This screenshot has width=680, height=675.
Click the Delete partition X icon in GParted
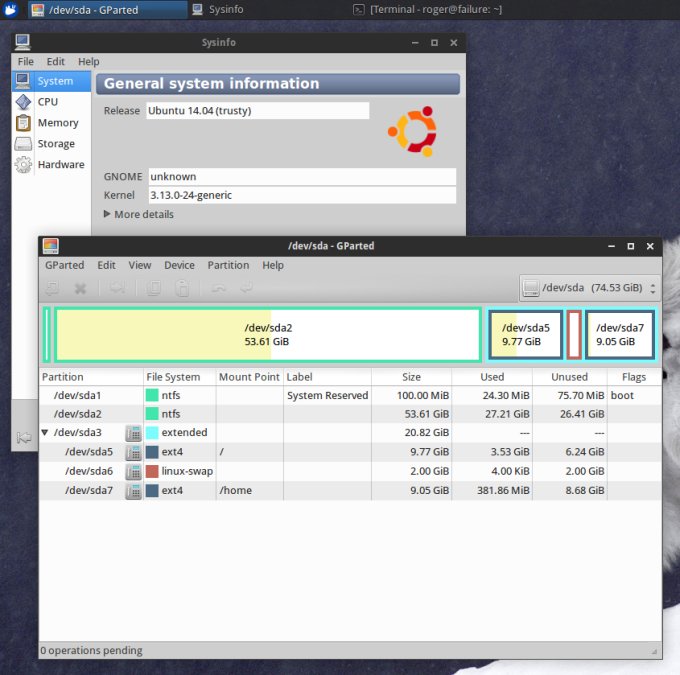pos(80,288)
